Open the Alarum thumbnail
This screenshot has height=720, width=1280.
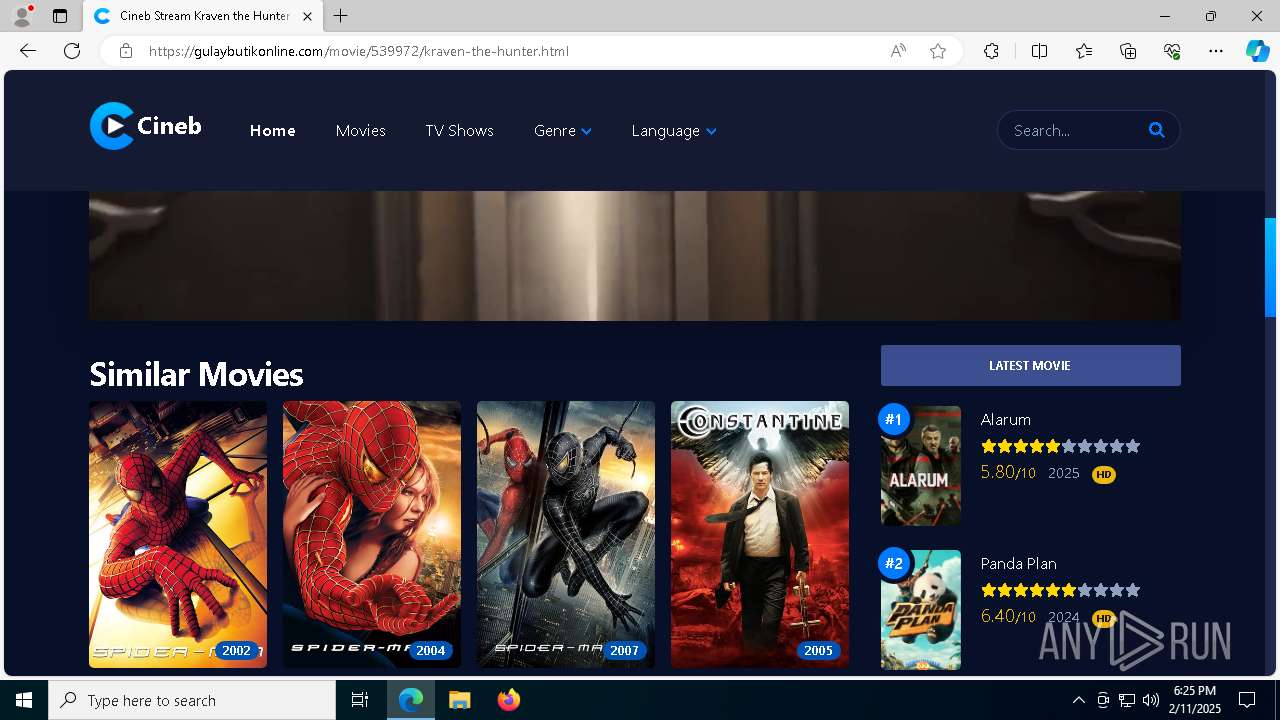click(x=921, y=465)
